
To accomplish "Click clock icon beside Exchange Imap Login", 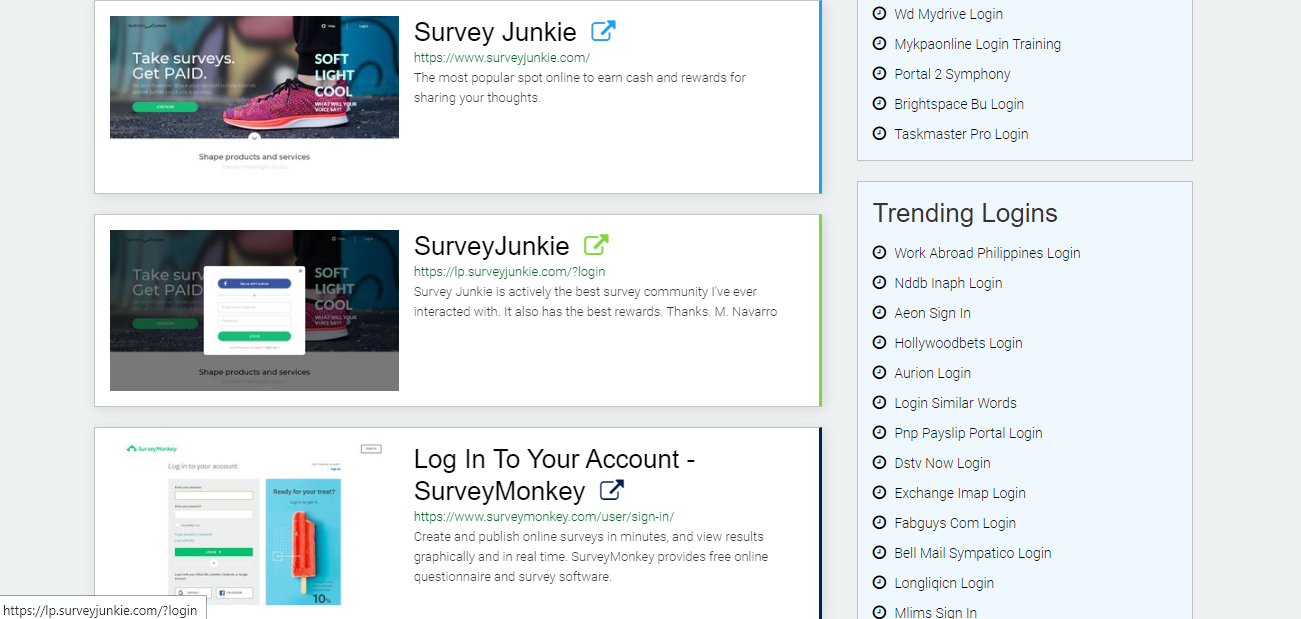I will (x=879, y=492).
